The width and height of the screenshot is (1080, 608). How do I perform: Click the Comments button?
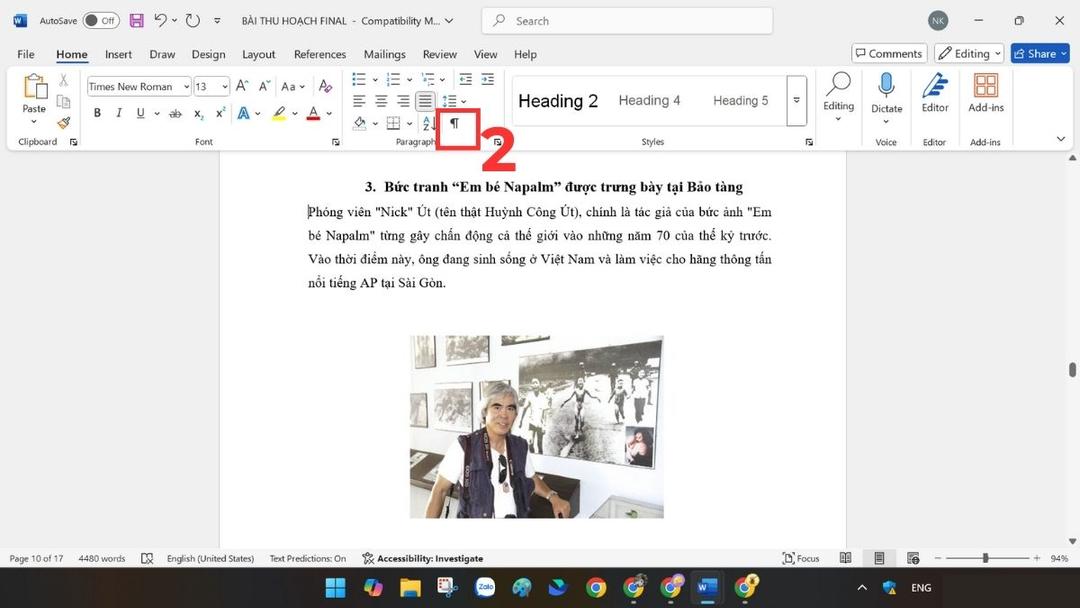tap(888, 53)
